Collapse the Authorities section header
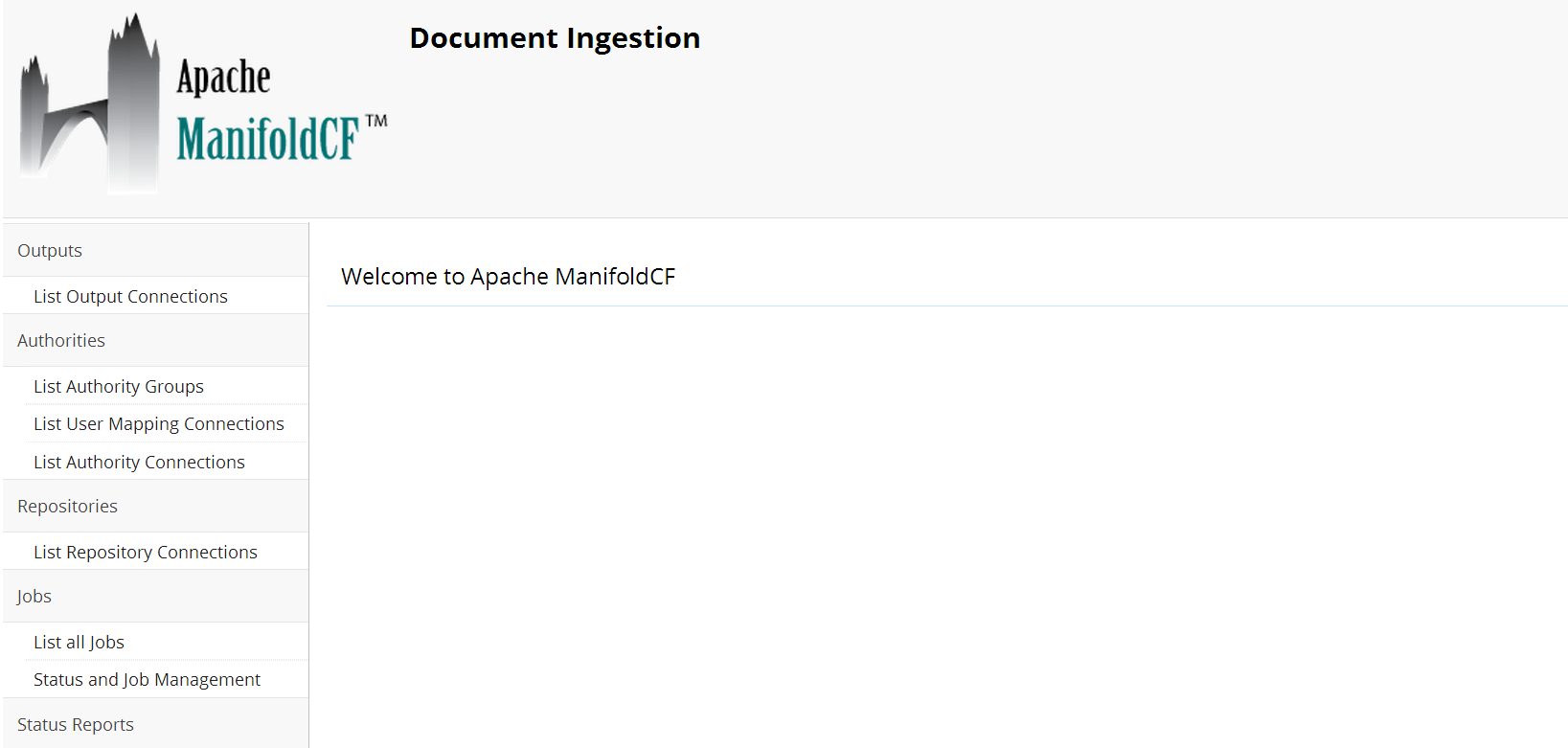The image size is (1568, 748). click(x=156, y=340)
